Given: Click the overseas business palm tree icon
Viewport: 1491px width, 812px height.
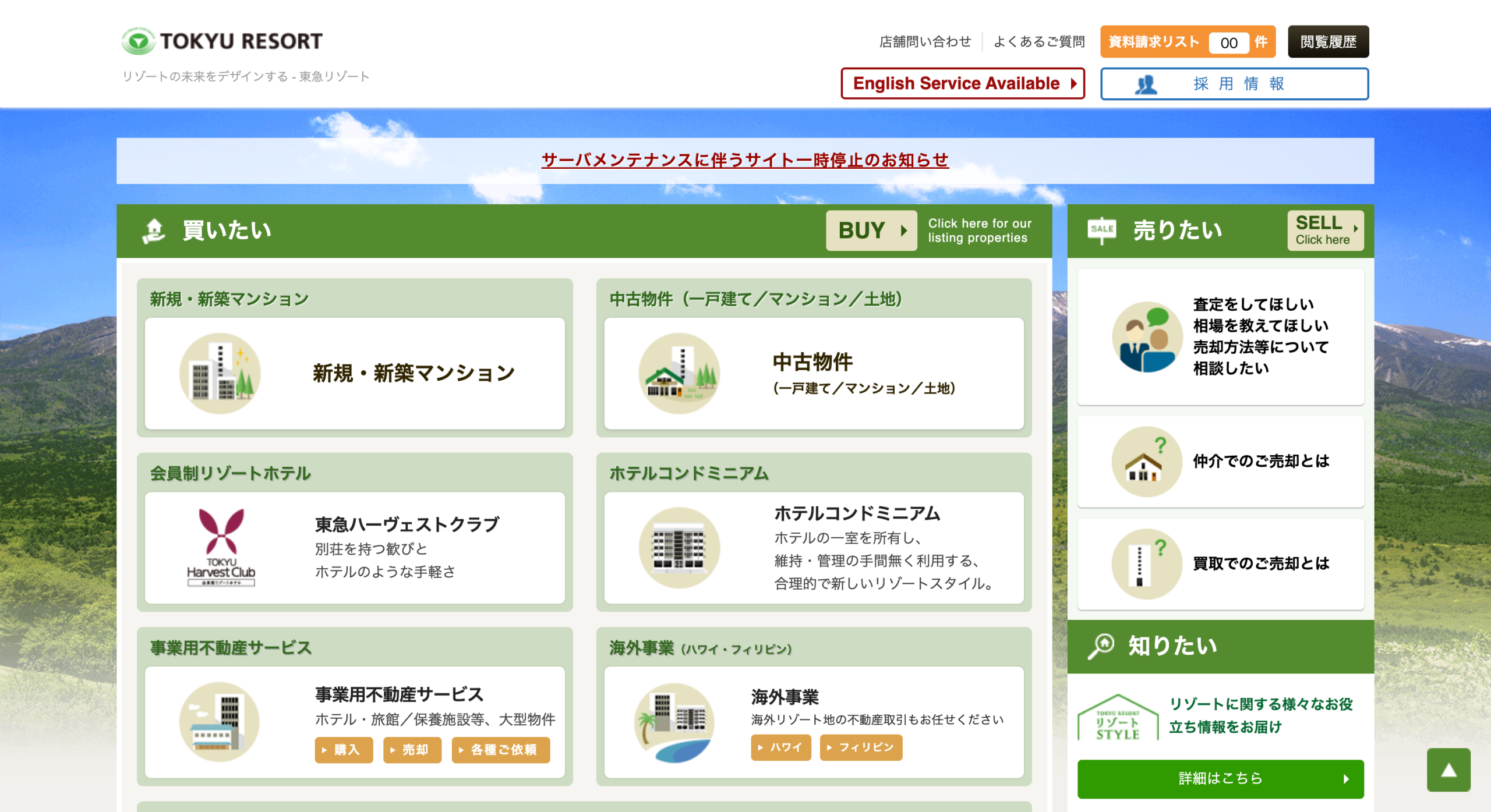Looking at the screenshot, I should (x=674, y=722).
